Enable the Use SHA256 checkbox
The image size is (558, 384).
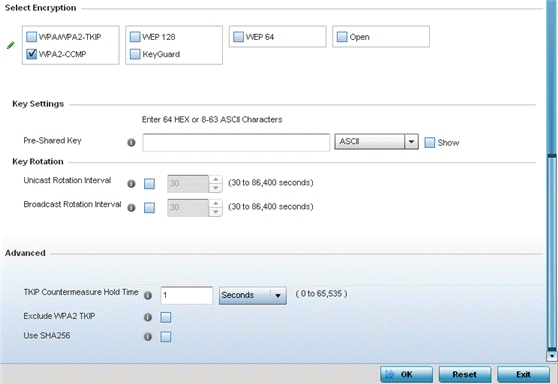coord(166,337)
